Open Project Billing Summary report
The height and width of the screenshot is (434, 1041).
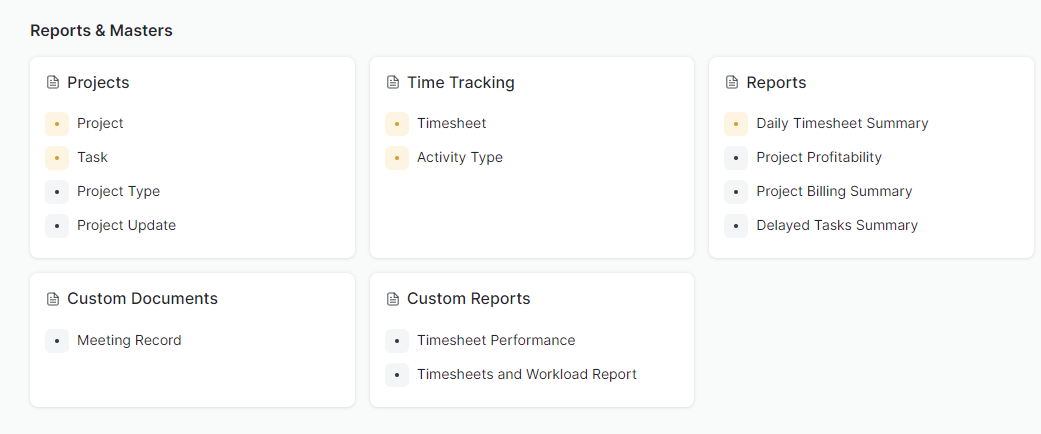point(834,191)
